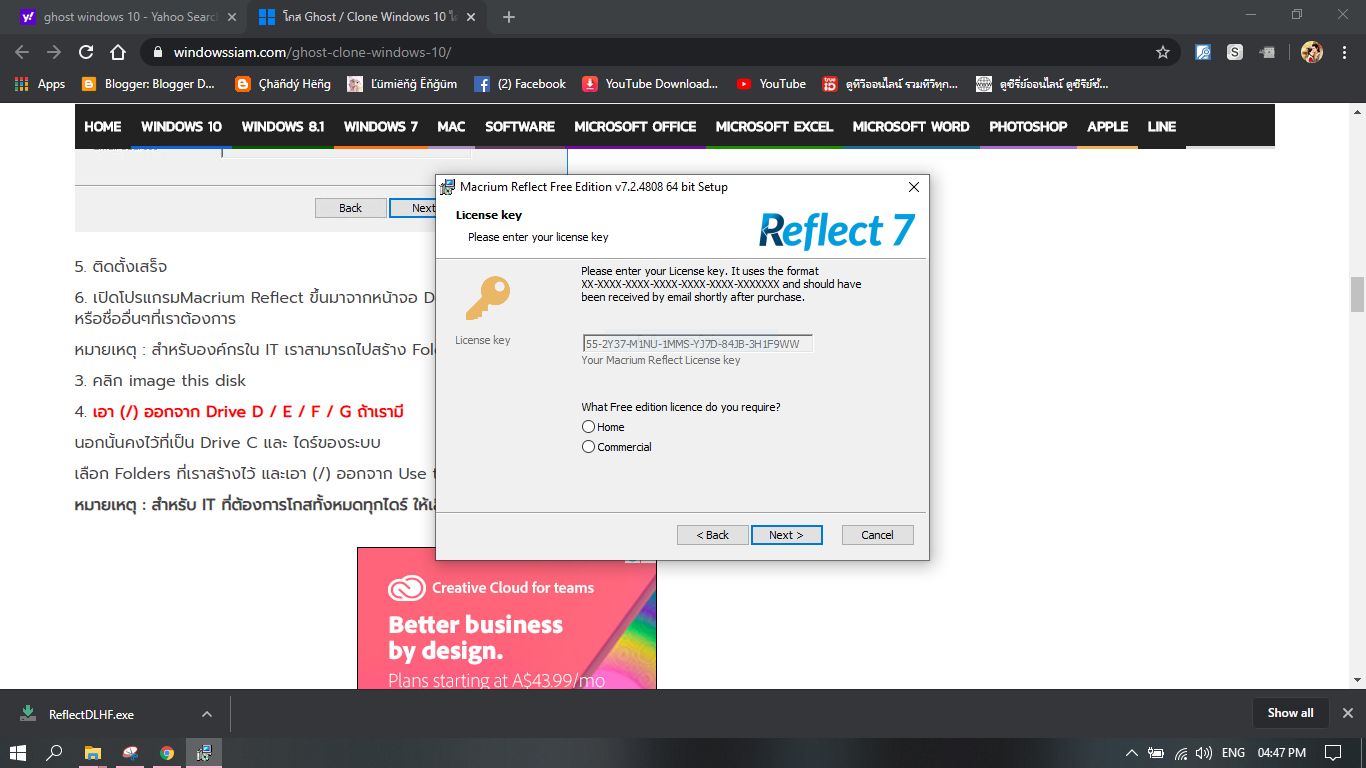This screenshot has height=768, width=1366.
Task: Open the YouTube bookmark
Action: (771, 84)
